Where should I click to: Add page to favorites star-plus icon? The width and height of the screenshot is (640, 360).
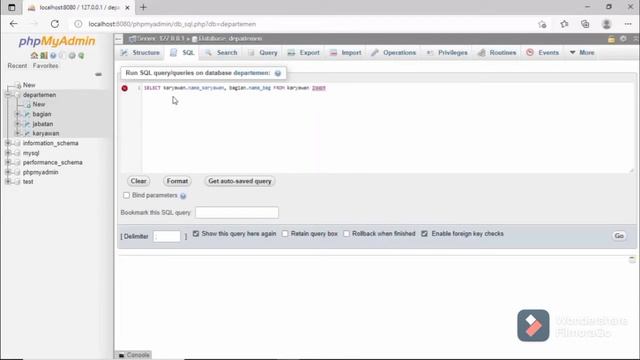(542, 24)
